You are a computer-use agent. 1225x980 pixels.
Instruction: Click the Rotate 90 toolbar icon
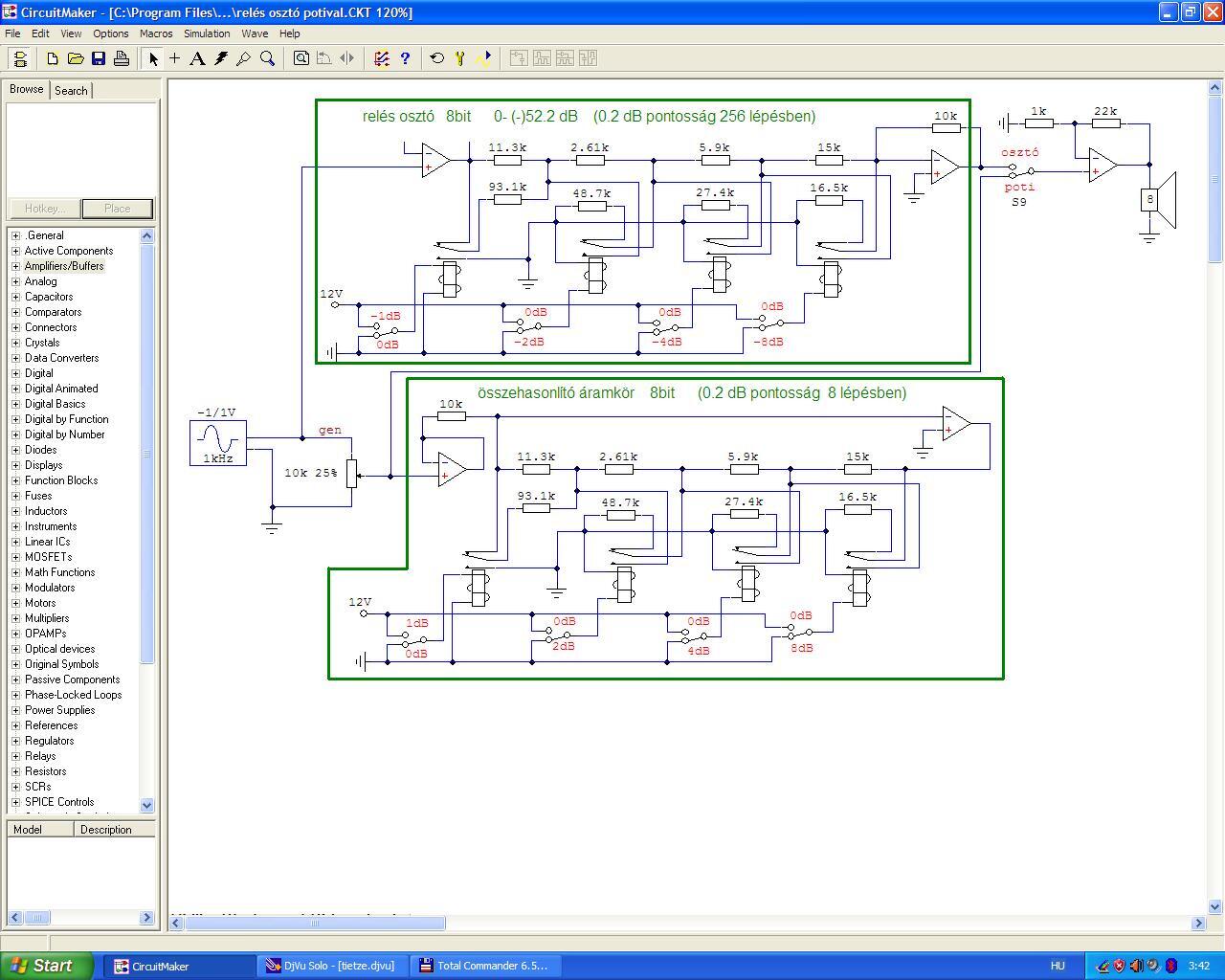[x=324, y=58]
